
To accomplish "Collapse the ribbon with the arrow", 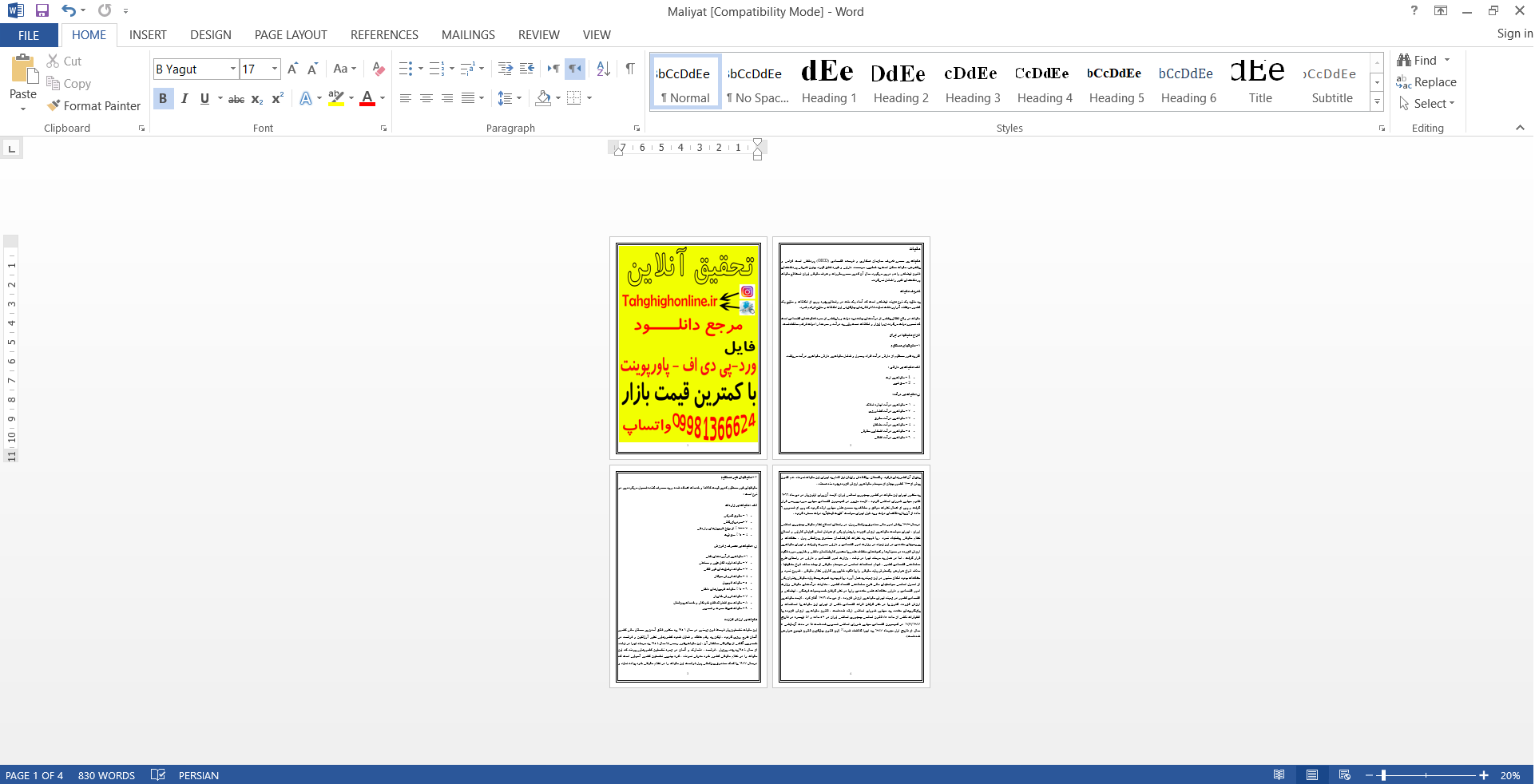I will coord(1520,128).
